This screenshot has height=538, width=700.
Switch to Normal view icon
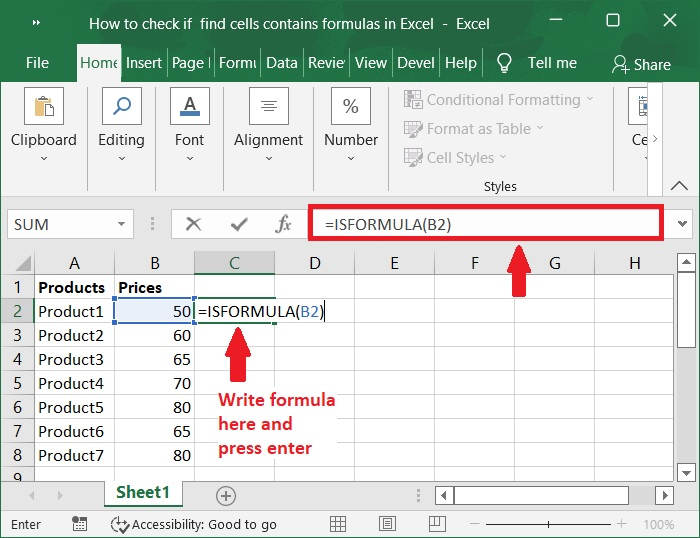tap(338, 524)
